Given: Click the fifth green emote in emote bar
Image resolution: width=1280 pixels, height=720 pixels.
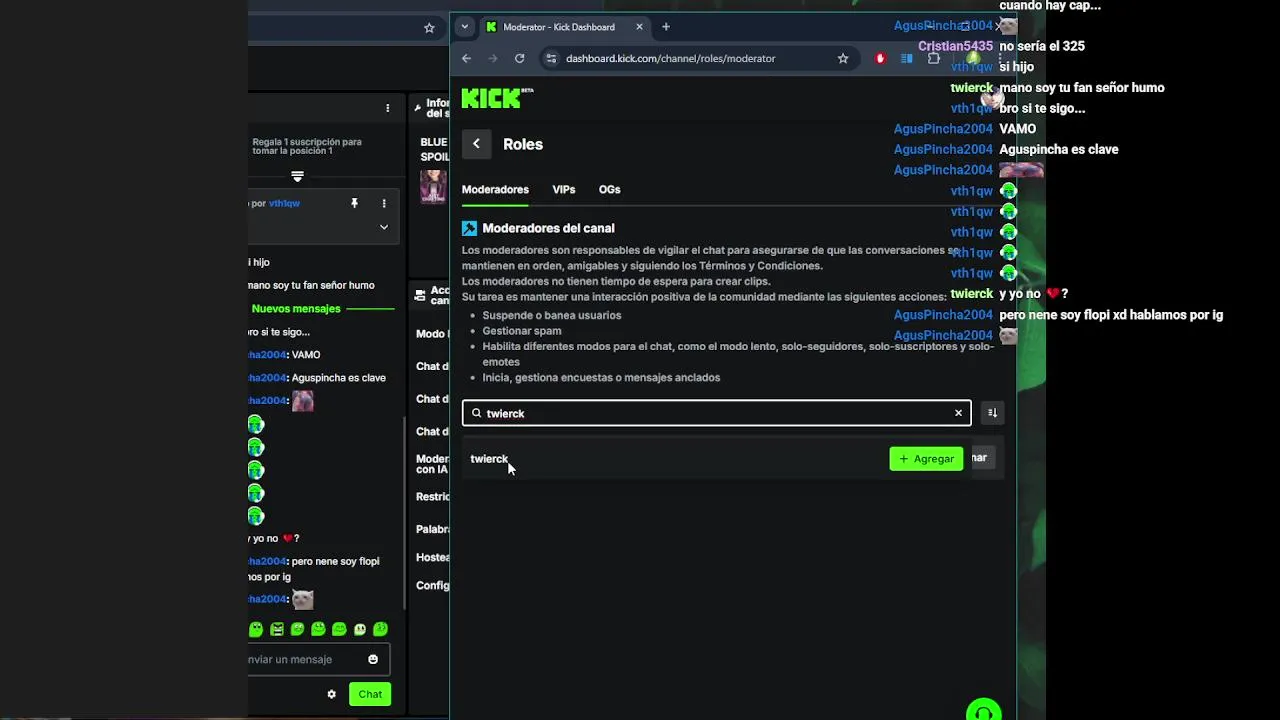Looking at the screenshot, I should tap(339, 629).
